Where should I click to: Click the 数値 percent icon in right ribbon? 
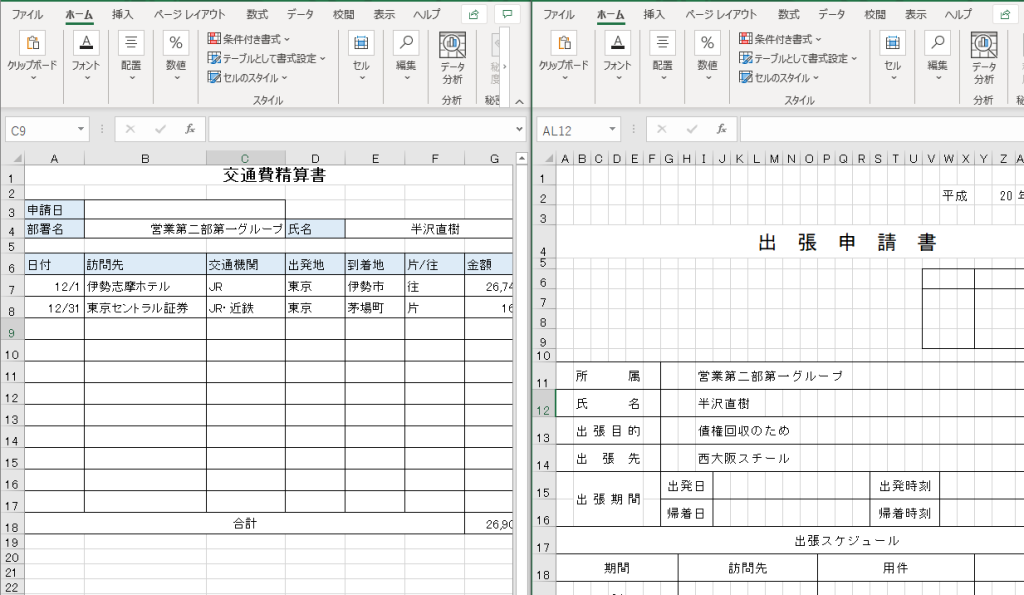[x=708, y=43]
